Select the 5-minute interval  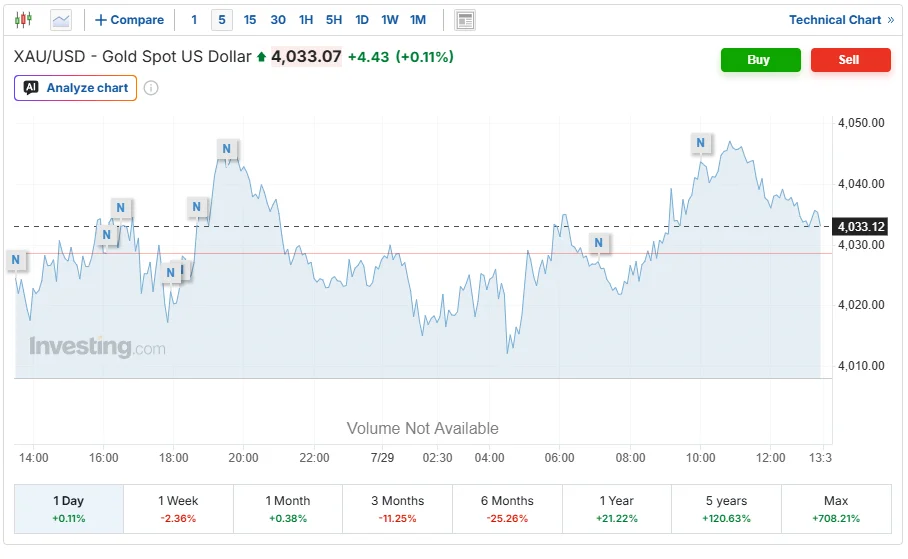coord(222,20)
